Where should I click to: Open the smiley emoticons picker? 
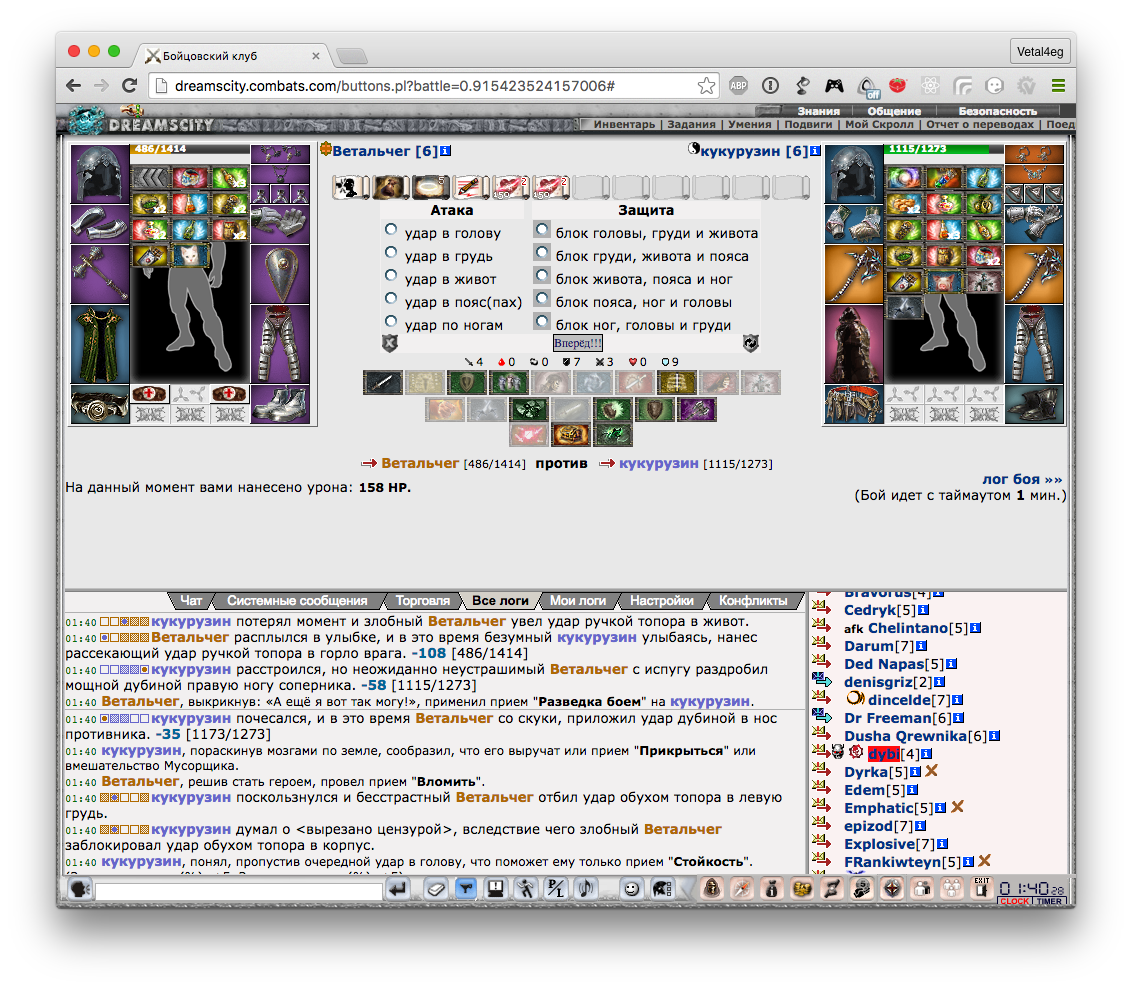pos(632,889)
